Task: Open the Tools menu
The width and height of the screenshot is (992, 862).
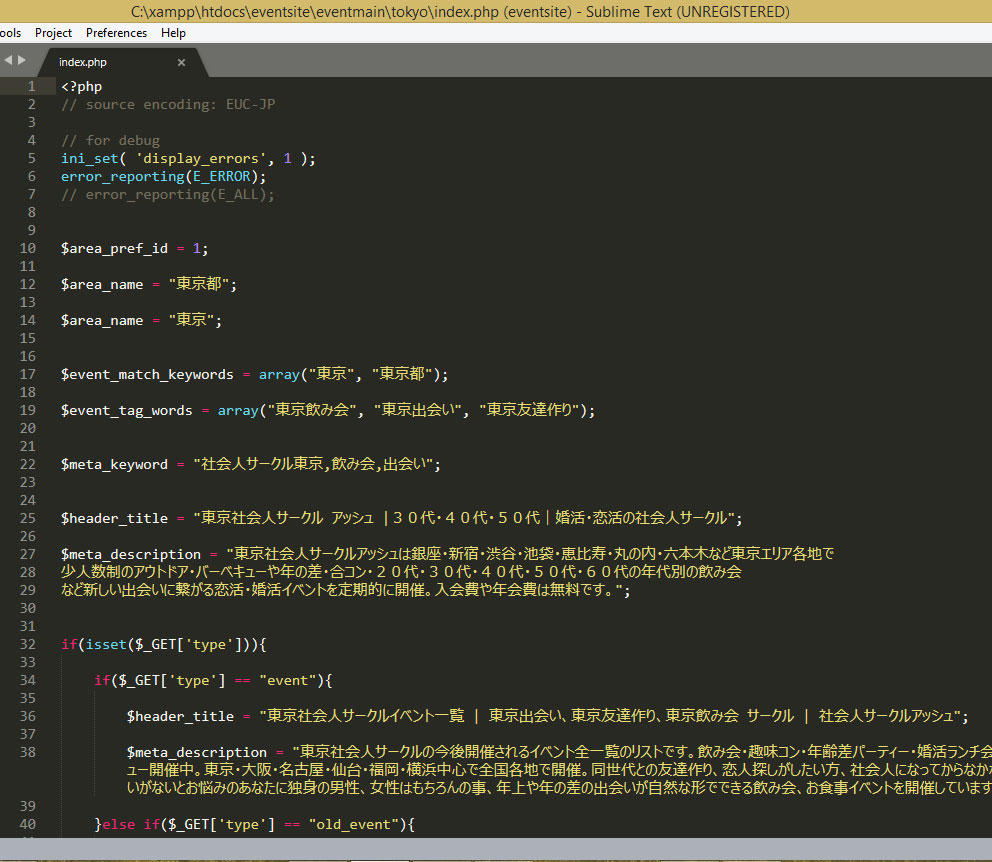Action: tap(10, 32)
